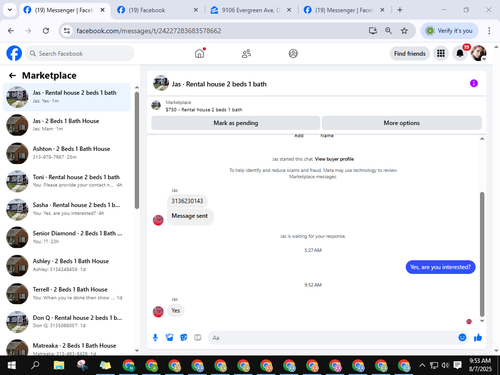Attach a photo using image icon
500x375 pixels.
click(x=170, y=338)
